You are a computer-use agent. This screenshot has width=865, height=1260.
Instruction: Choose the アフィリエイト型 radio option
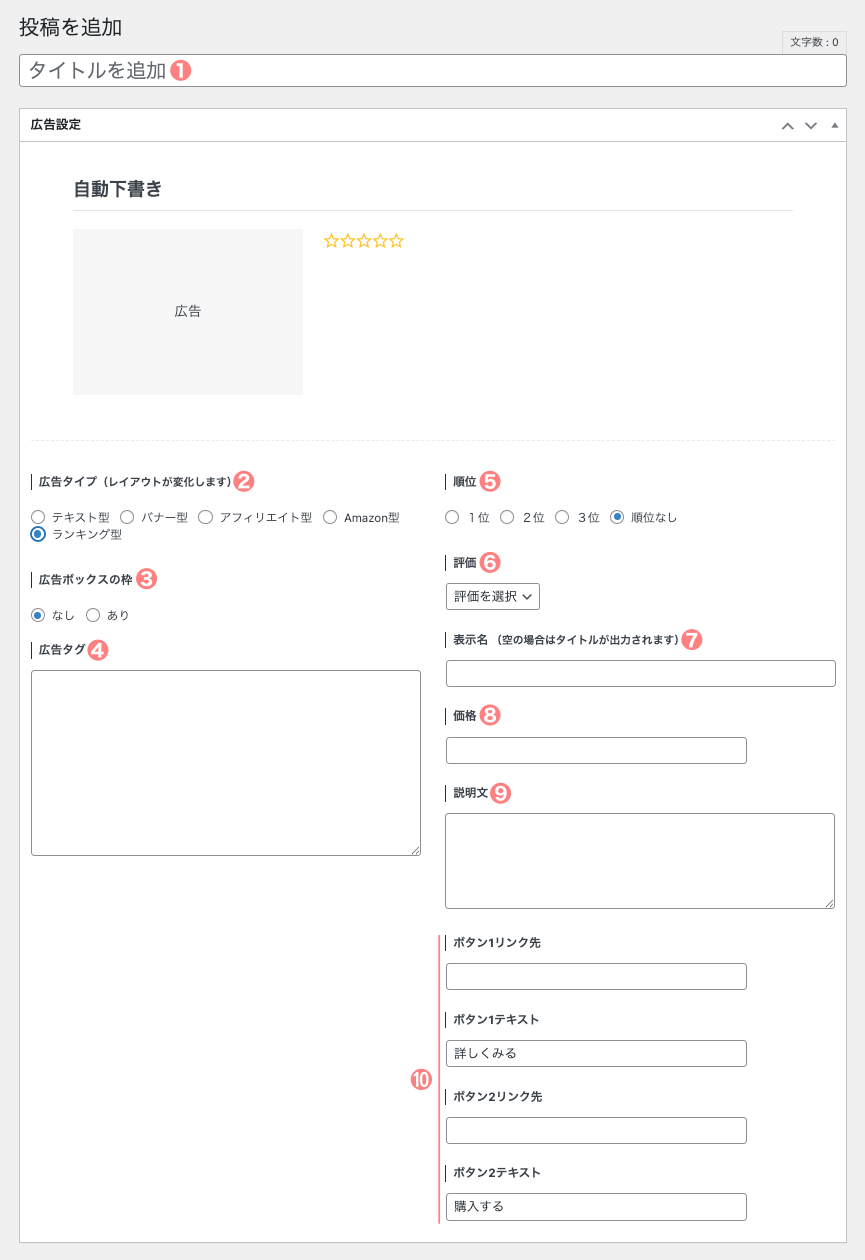(205, 517)
